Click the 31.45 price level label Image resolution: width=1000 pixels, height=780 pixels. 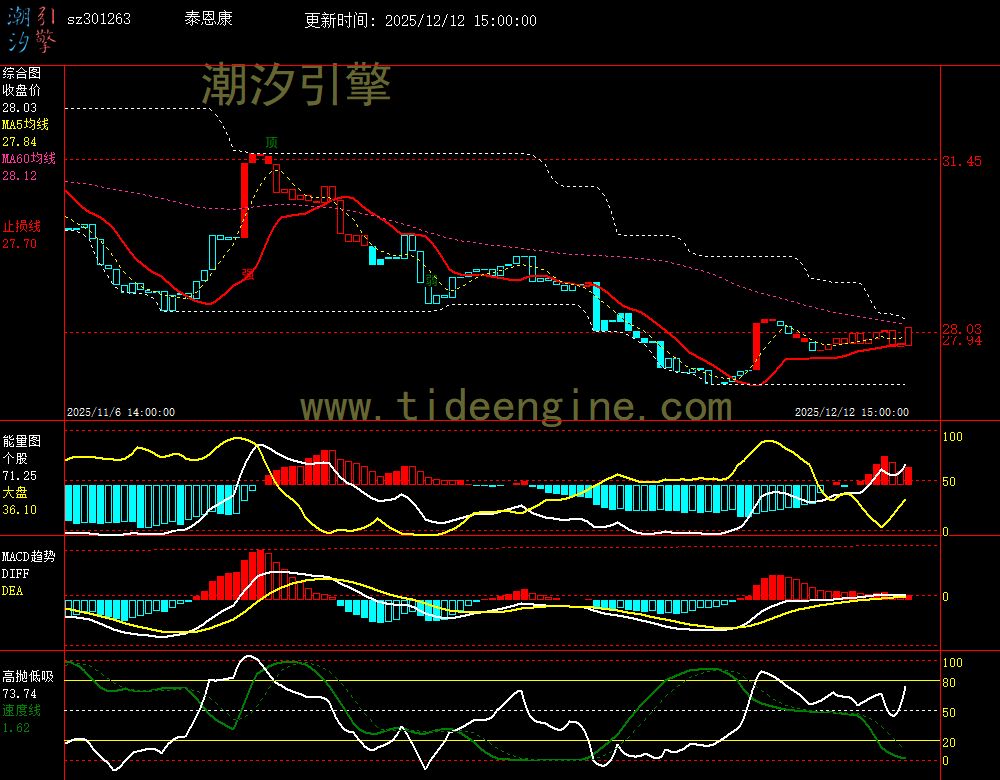961,161
